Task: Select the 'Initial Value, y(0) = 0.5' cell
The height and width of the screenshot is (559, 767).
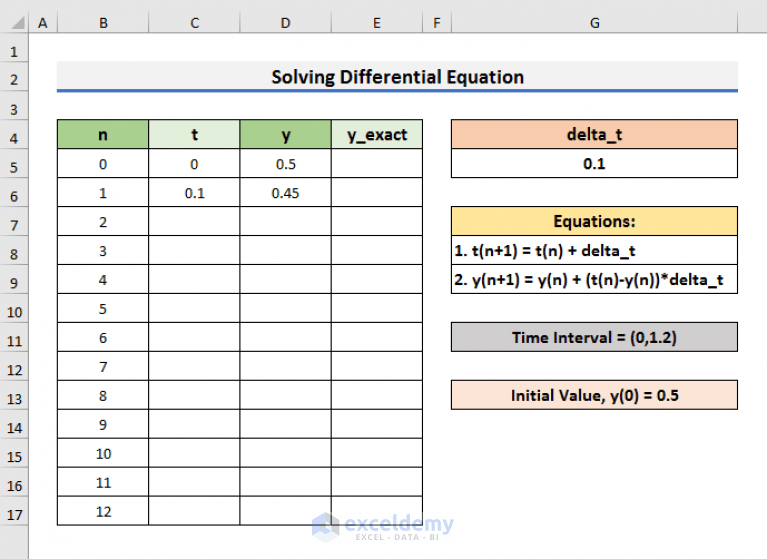Action: click(594, 395)
